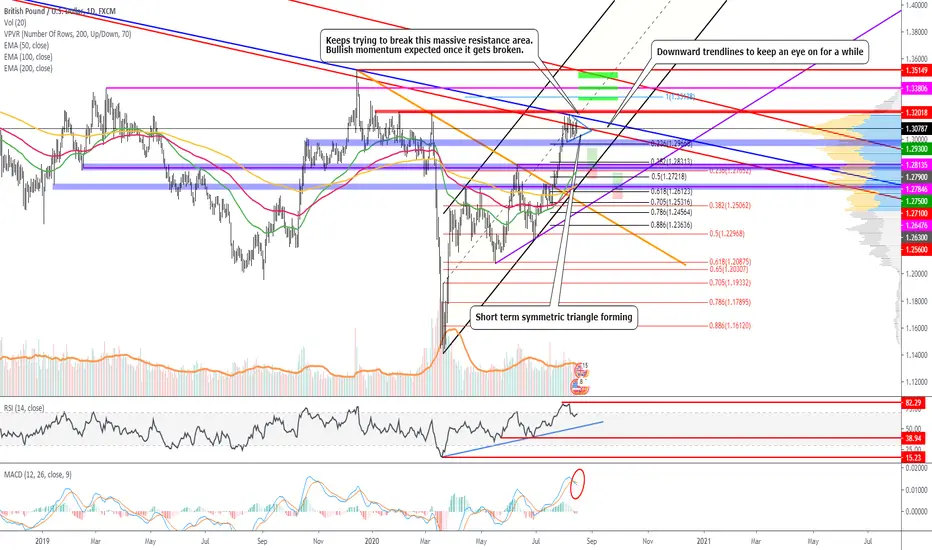Click the 1.35149 red price label
This screenshot has width=932, height=550.
coord(916,70)
